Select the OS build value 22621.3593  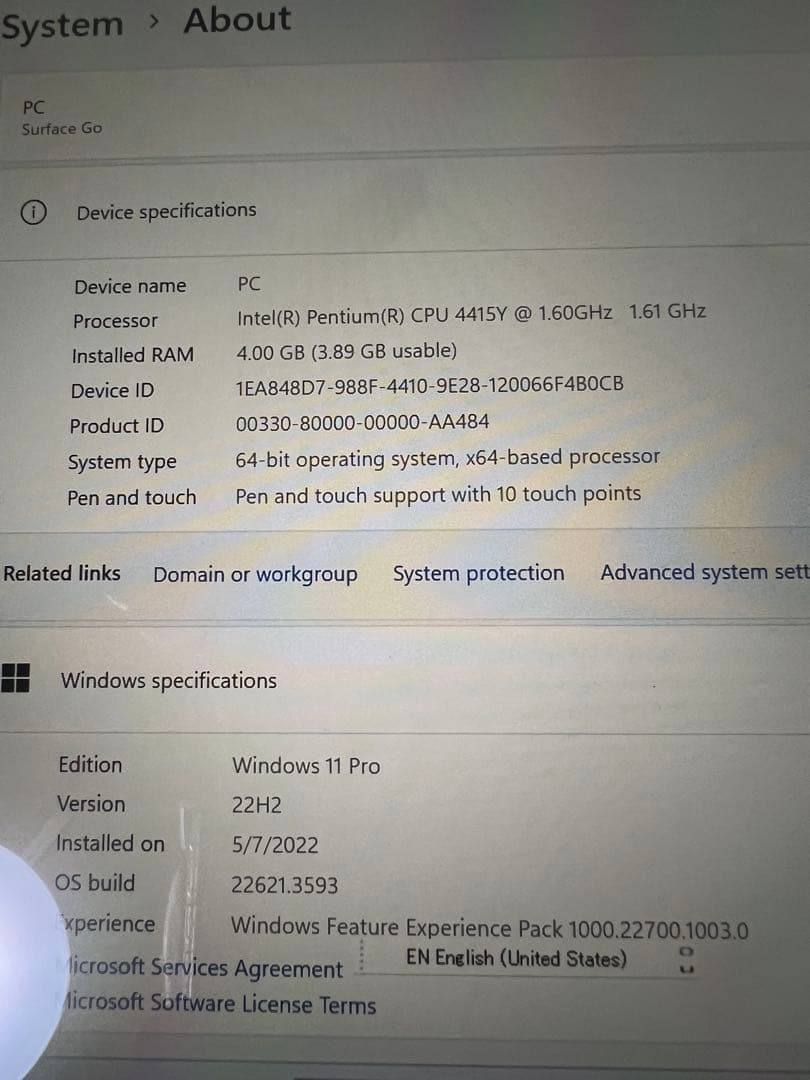tap(284, 885)
